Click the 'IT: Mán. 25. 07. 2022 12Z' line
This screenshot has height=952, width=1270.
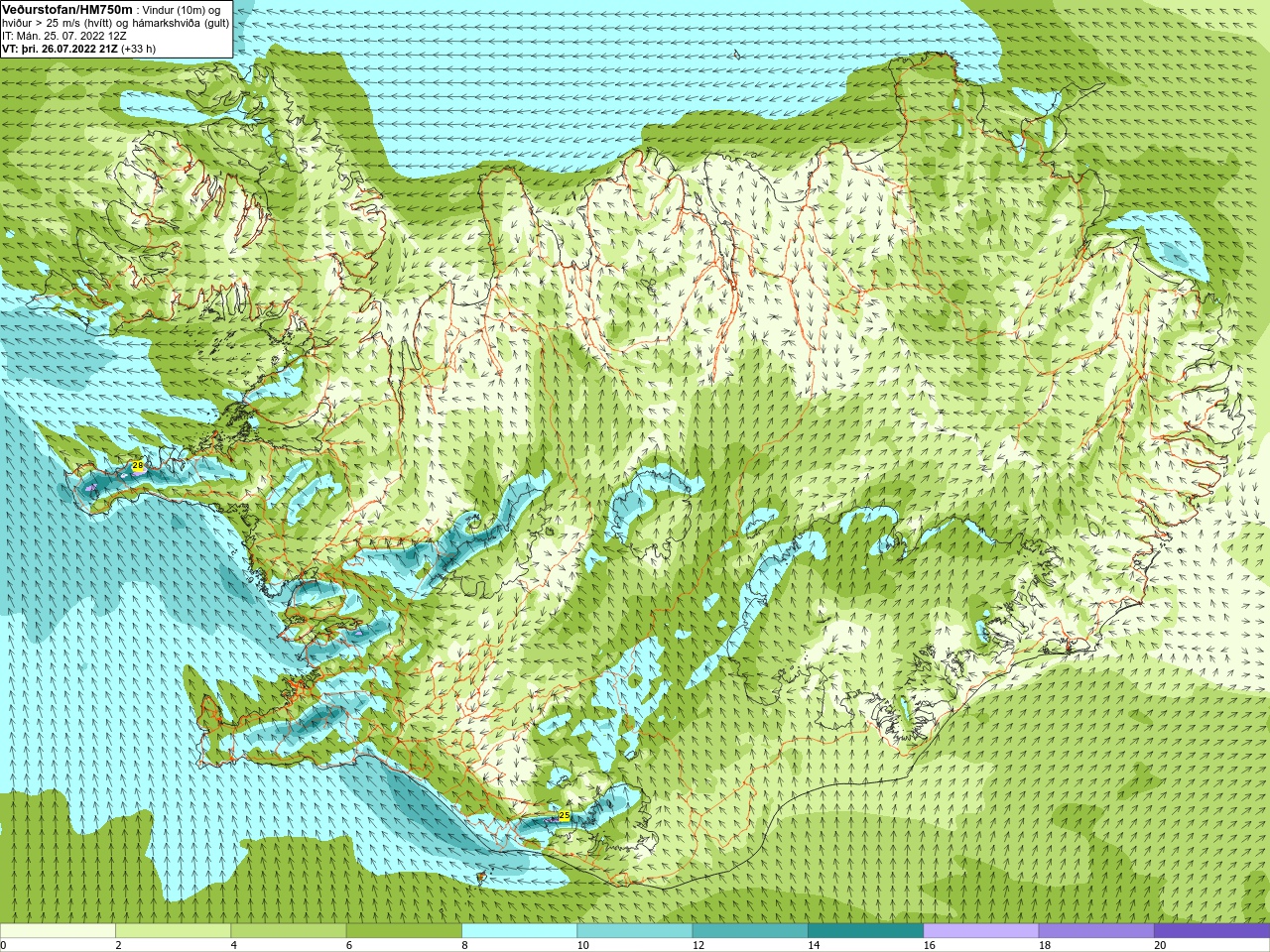[x=63, y=36]
